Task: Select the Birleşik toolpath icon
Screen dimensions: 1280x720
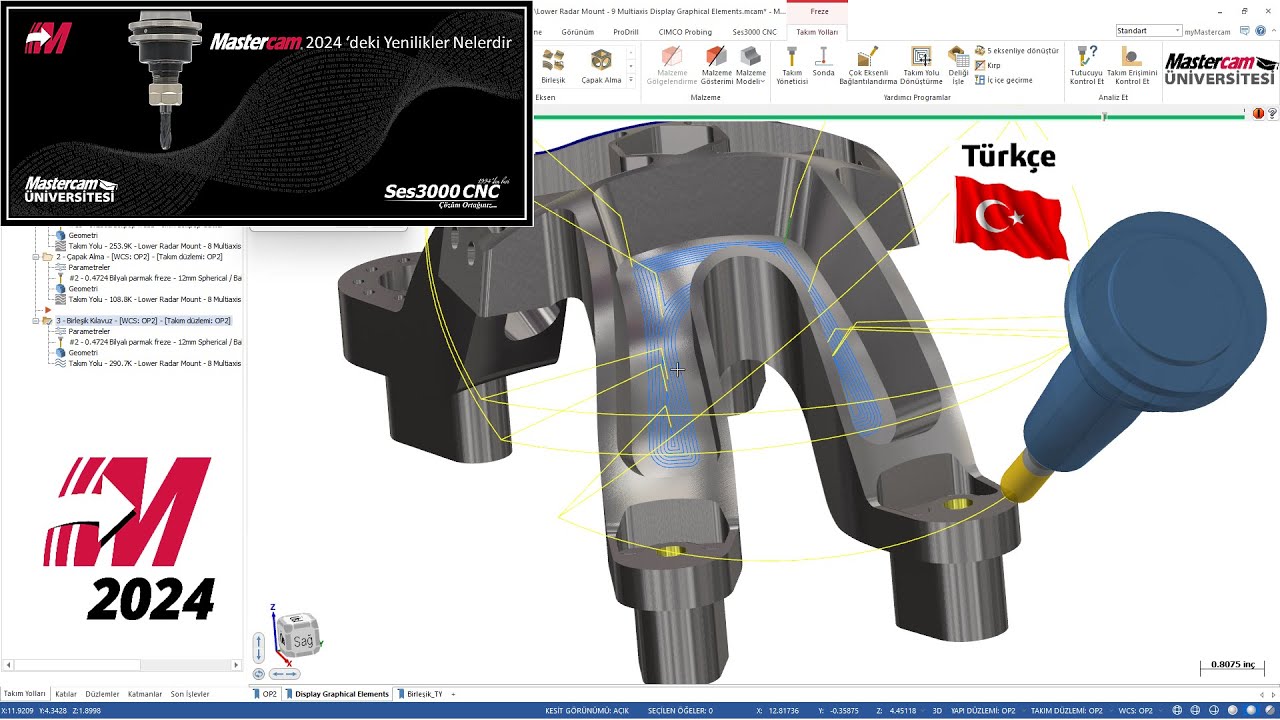Action: click(553, 66)
